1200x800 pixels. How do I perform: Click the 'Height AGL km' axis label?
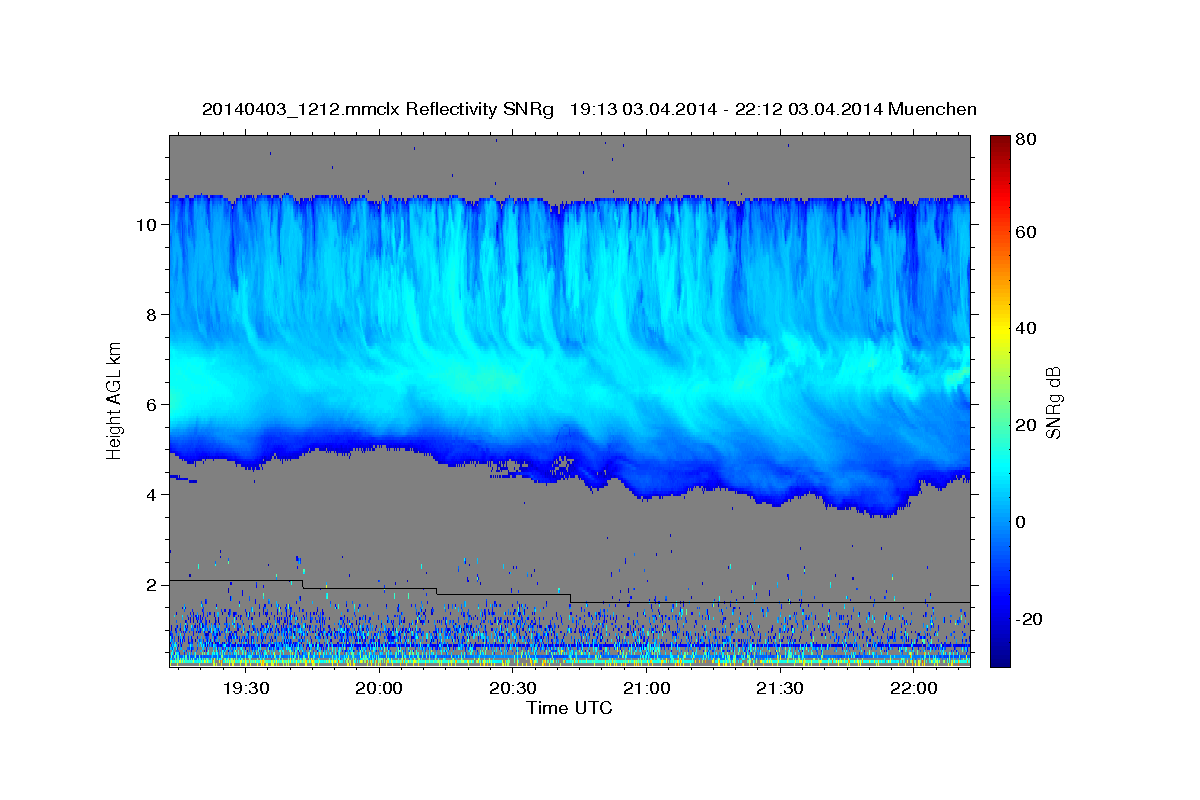115,401
